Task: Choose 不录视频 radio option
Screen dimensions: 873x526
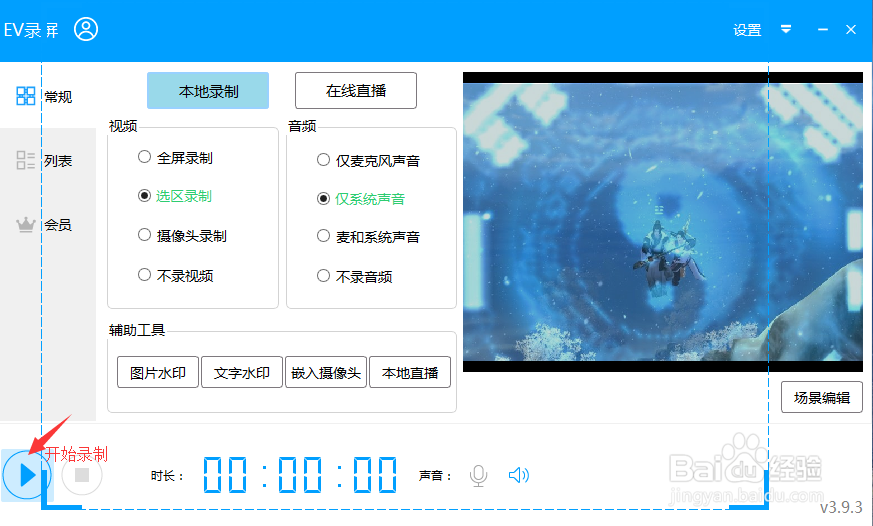Action: pos(175,276)
